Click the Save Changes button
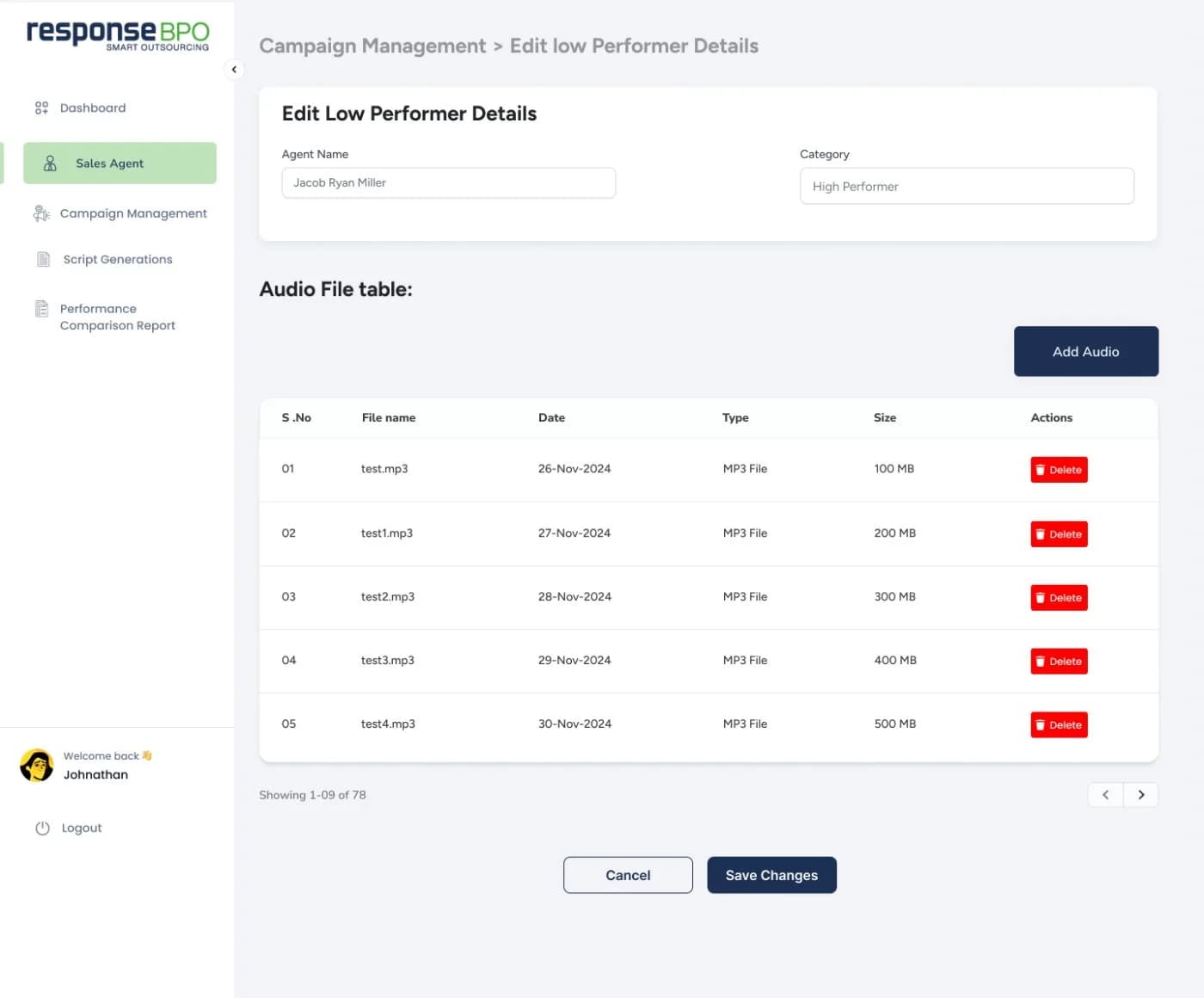Viewport: 1204px width, 998px height. click(771, 875)
